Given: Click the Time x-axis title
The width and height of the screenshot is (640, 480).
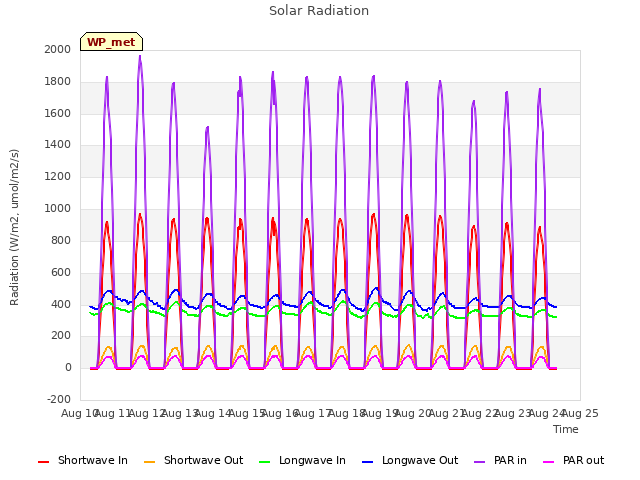Looking at the screenshot, I should [566, 429].
